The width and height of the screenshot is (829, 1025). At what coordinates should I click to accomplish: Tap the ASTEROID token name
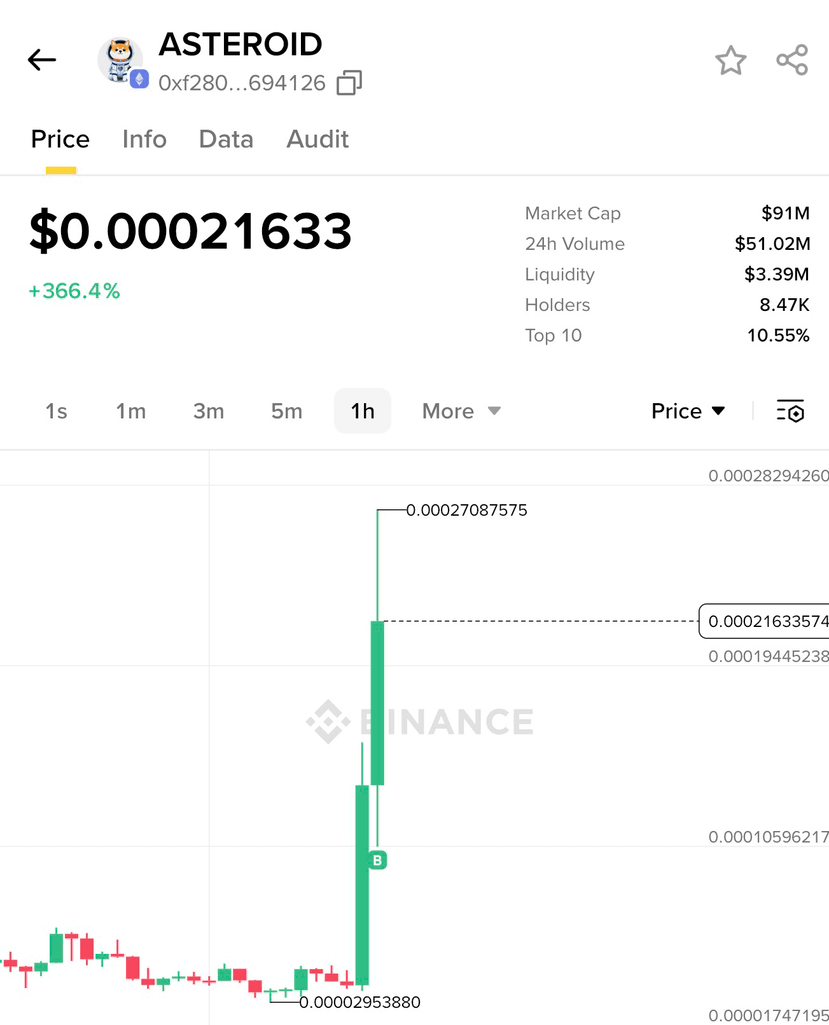(x=241, y=44)
